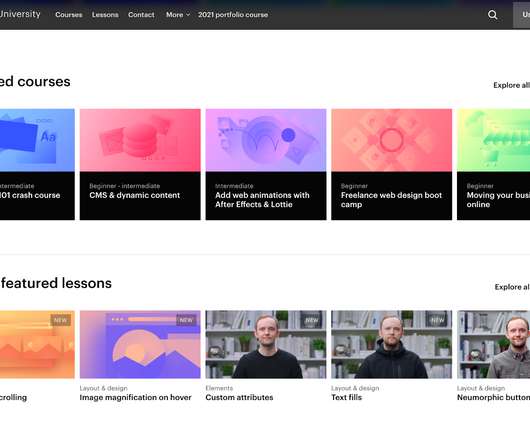This screenshot has height=442, width=530.
Task: Click the featured lessons heading
Action: click(x=56, y=283)
